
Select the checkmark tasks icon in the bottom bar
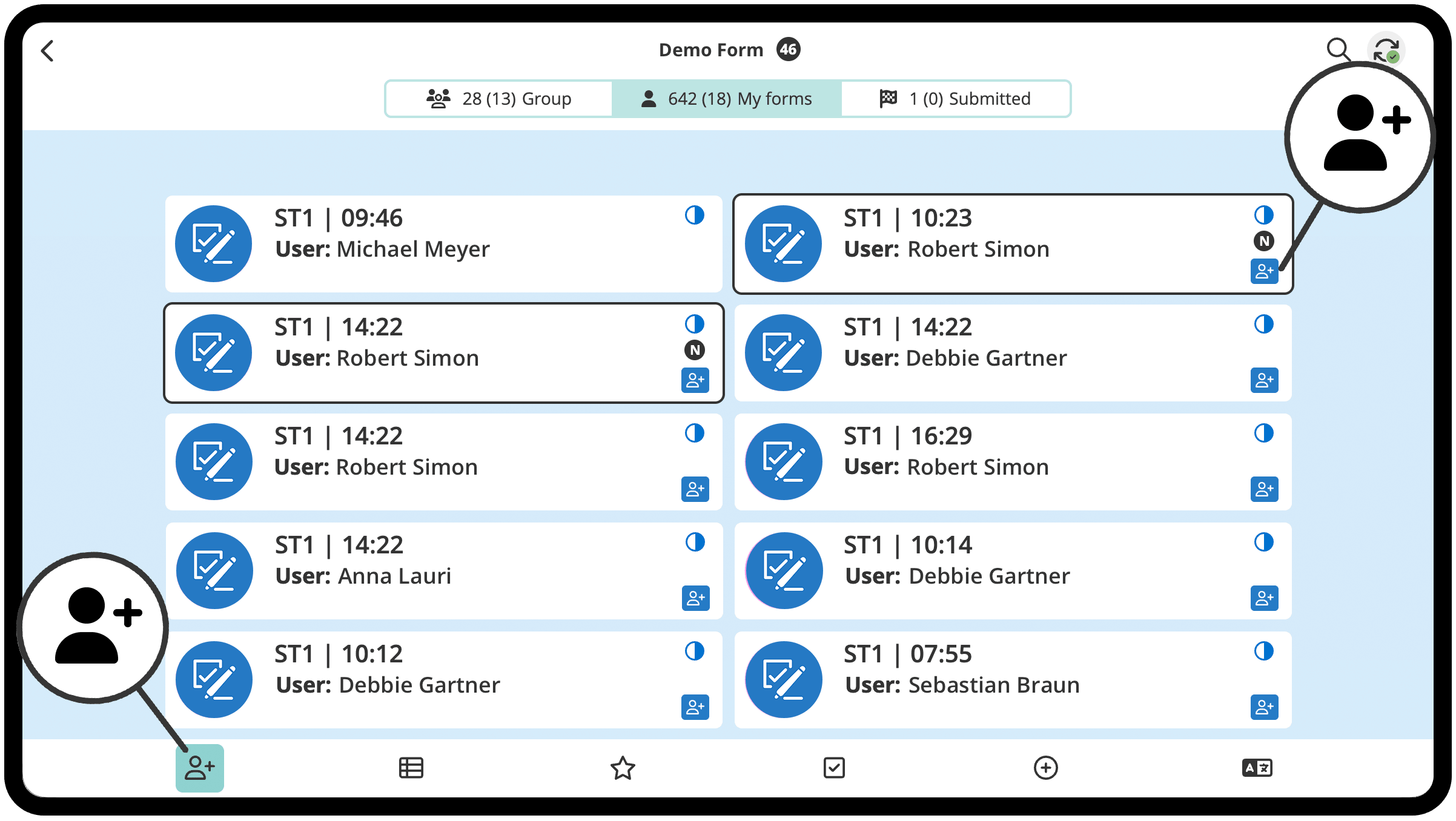pyautogui.click(x=834, y=768)
